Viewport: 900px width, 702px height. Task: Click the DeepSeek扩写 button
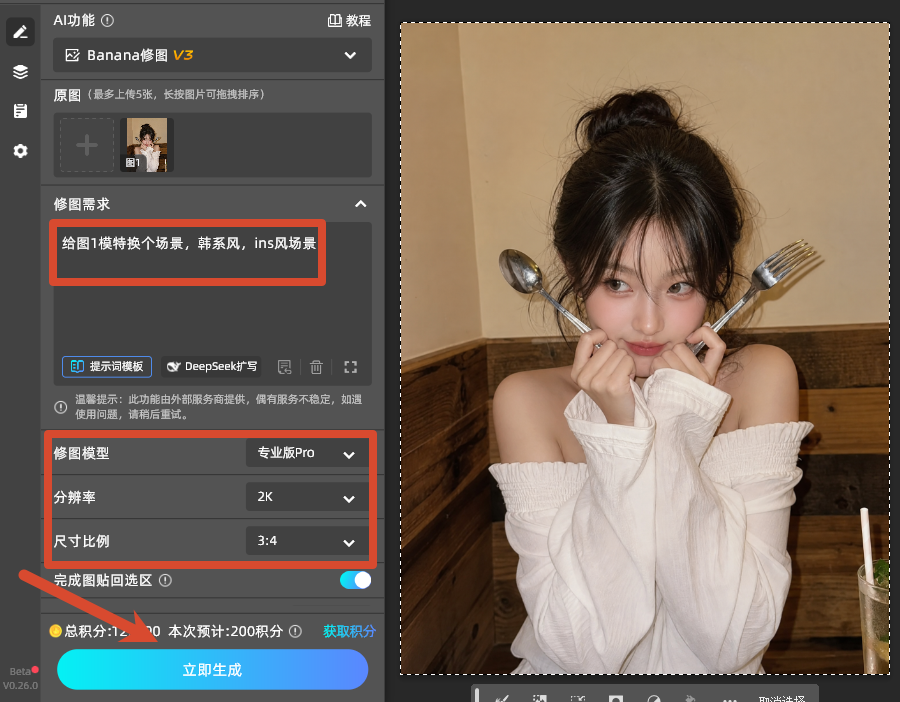click(x=211, y=366)
